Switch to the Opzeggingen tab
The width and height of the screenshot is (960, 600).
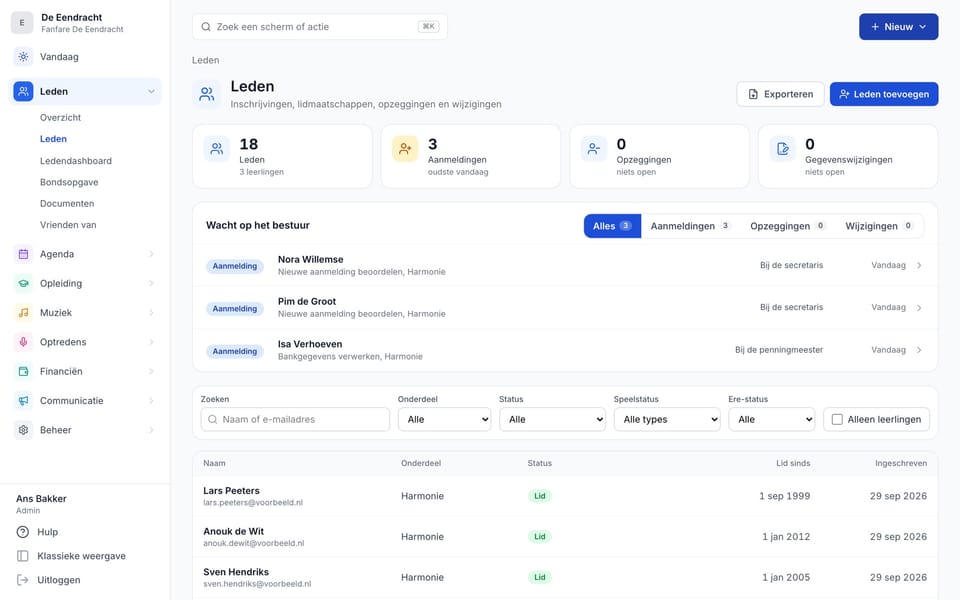788,226
